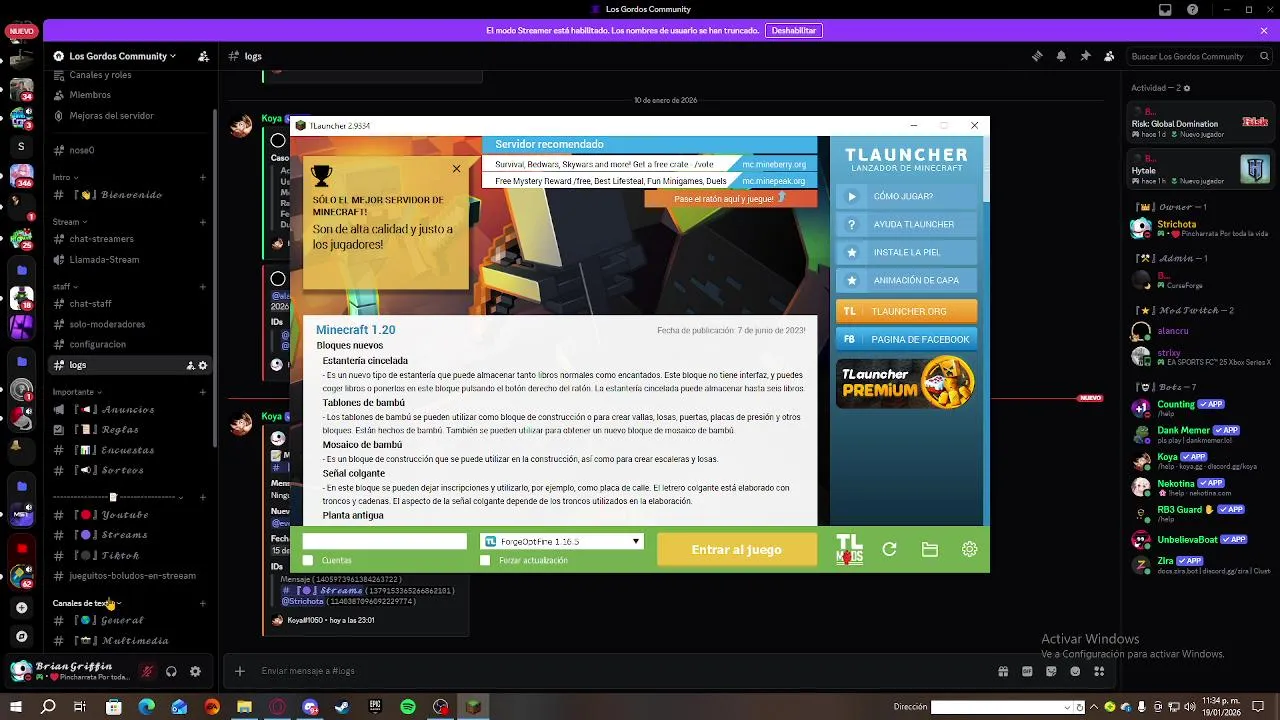Create invite for logs channel
This screenshot has width=1280, height=720.
coord(190,365)
